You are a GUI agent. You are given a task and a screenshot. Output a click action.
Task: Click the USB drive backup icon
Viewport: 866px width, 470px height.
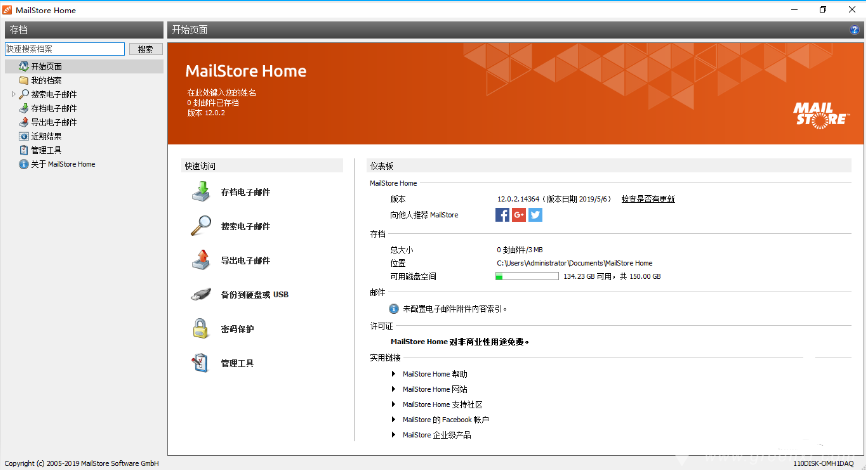200,294
